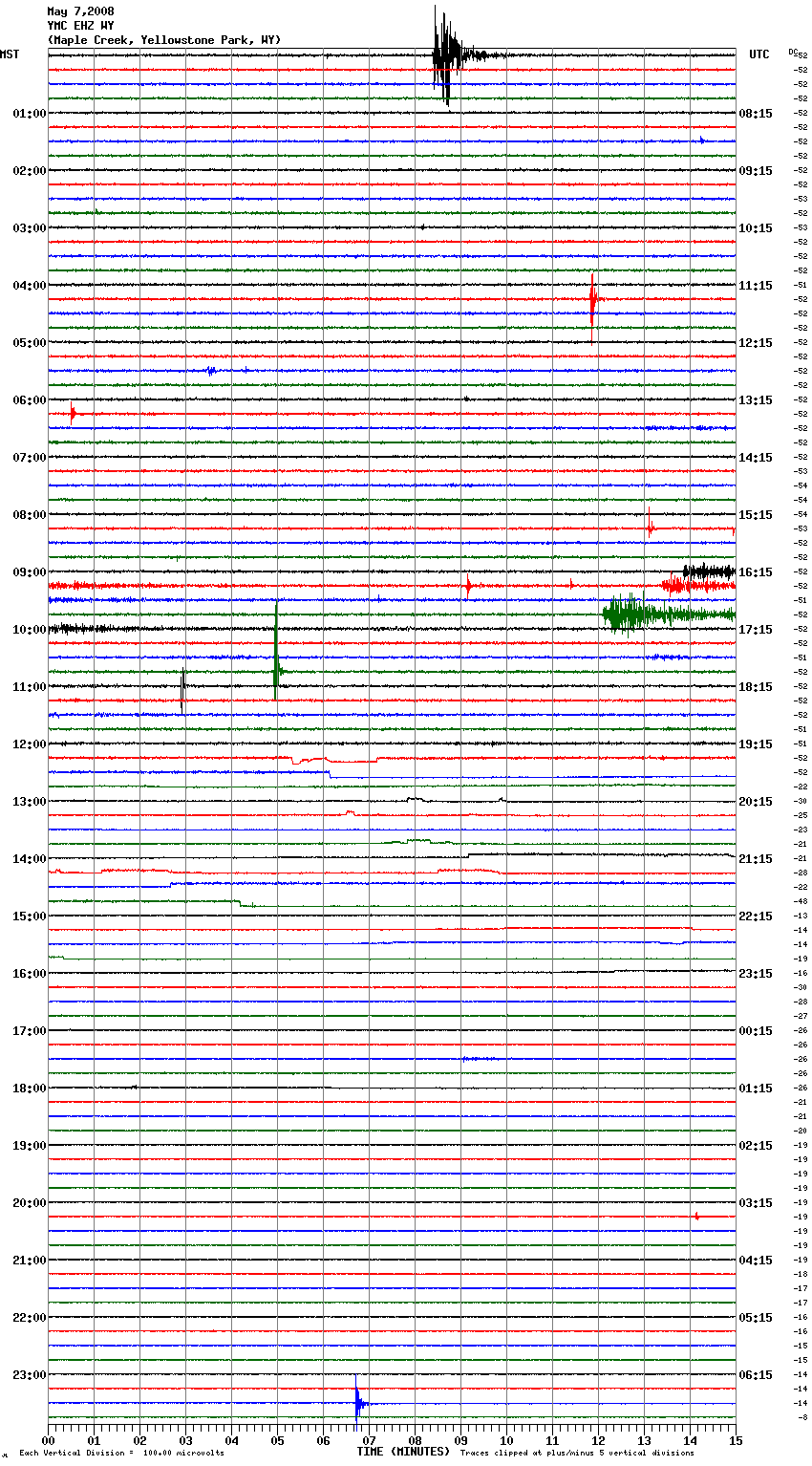Click the 20:00 MST time label
The height and width of the screenshot is (1466, 812).
[x=29, y=1203]
